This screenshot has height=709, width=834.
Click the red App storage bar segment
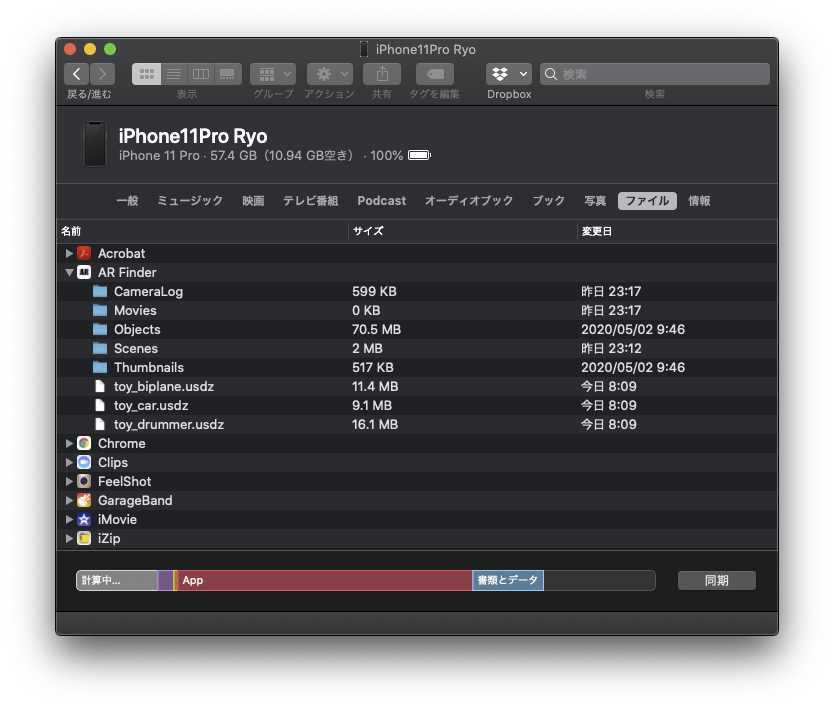(x=324, y=580)
